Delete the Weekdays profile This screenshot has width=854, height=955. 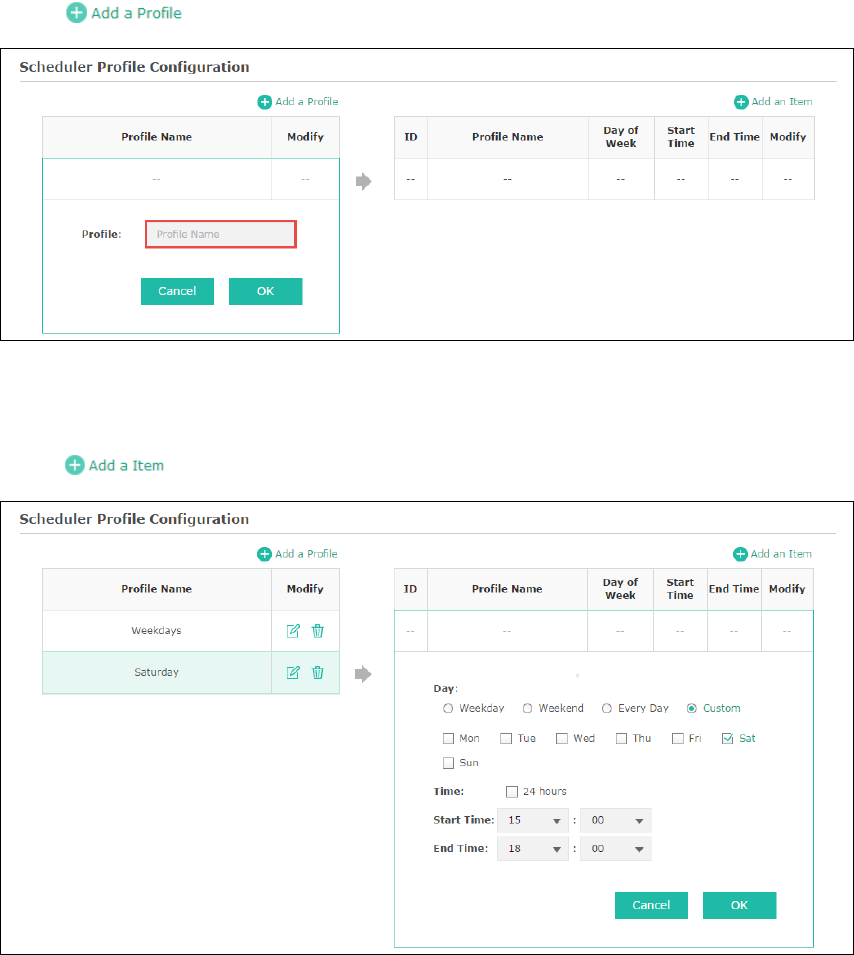click(x=317, y=631)
